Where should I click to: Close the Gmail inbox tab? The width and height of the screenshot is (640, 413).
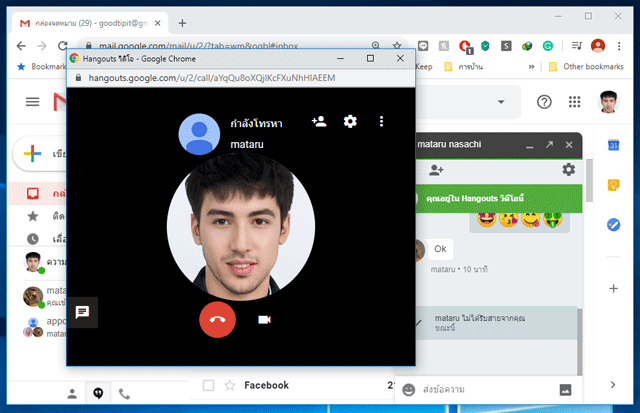pyautogui.click(x=158, y=23)
